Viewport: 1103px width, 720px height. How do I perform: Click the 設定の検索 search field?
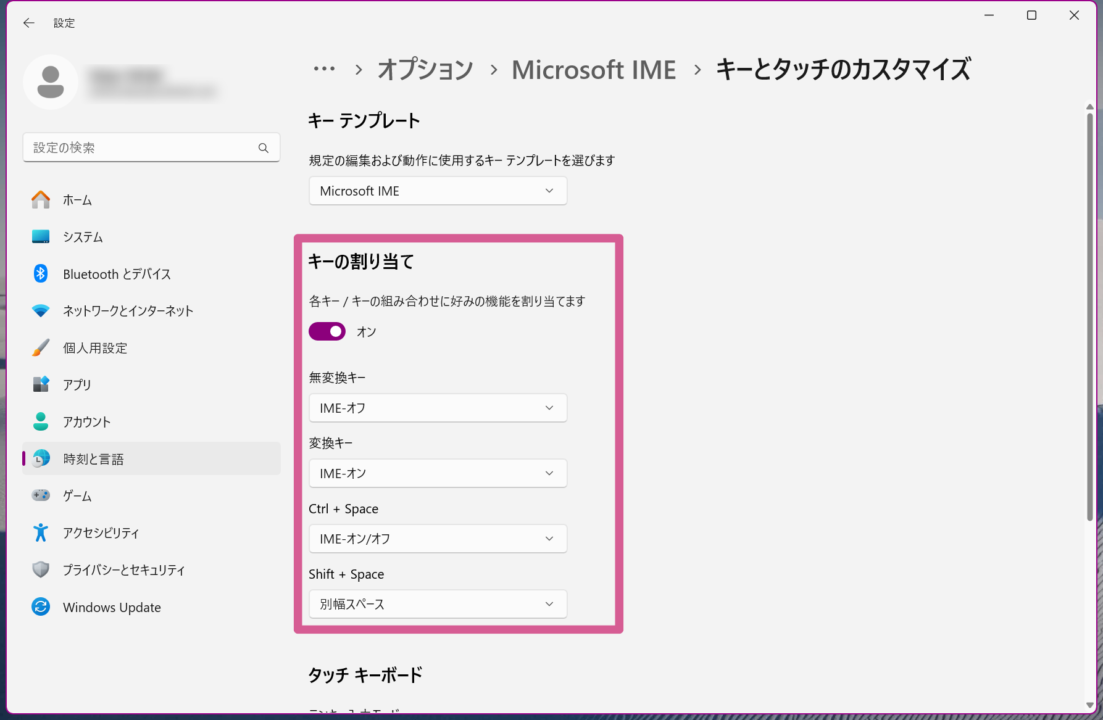click(x=151, y=148)
